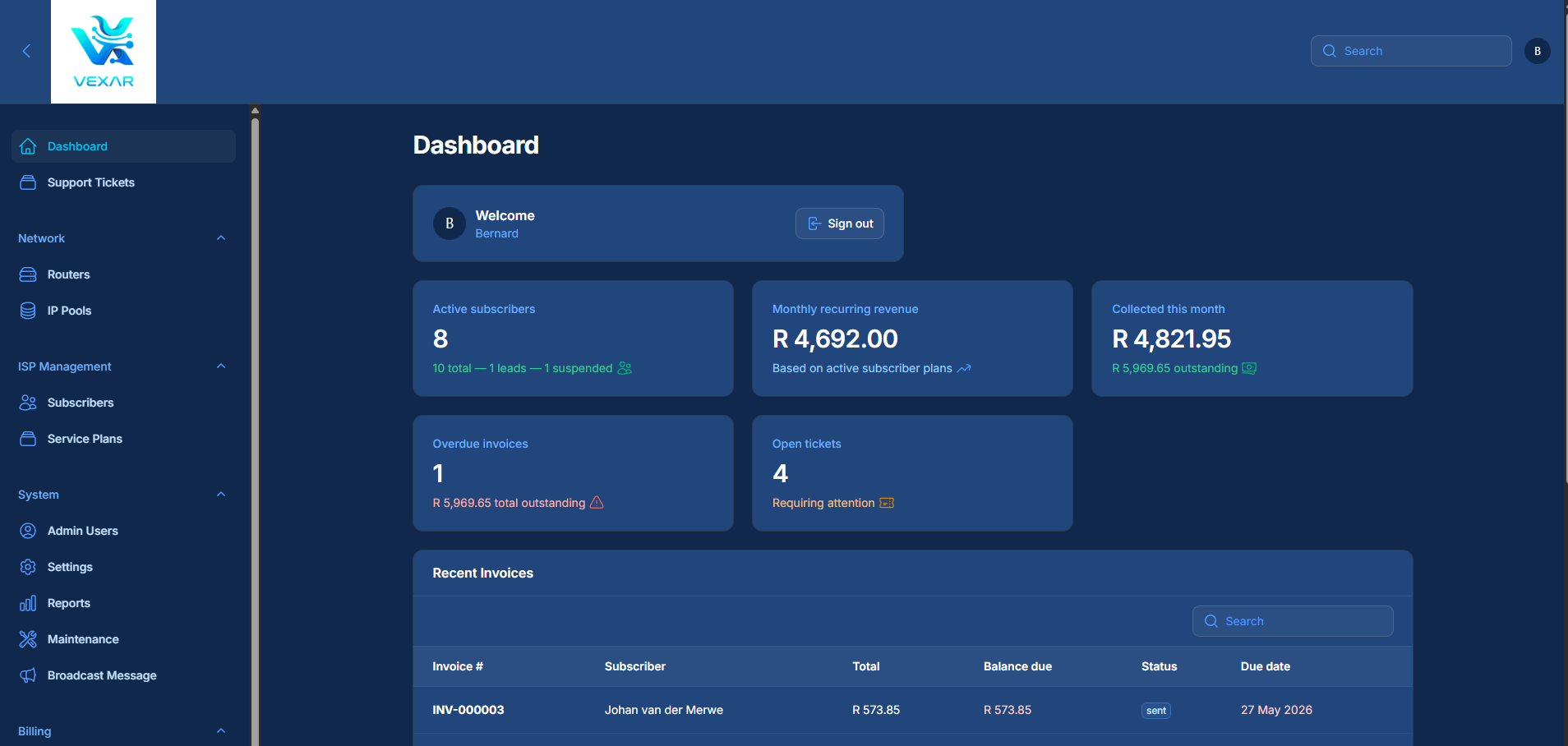
Task: Click the sent status badge
Action: click(x=1156, y=711)
